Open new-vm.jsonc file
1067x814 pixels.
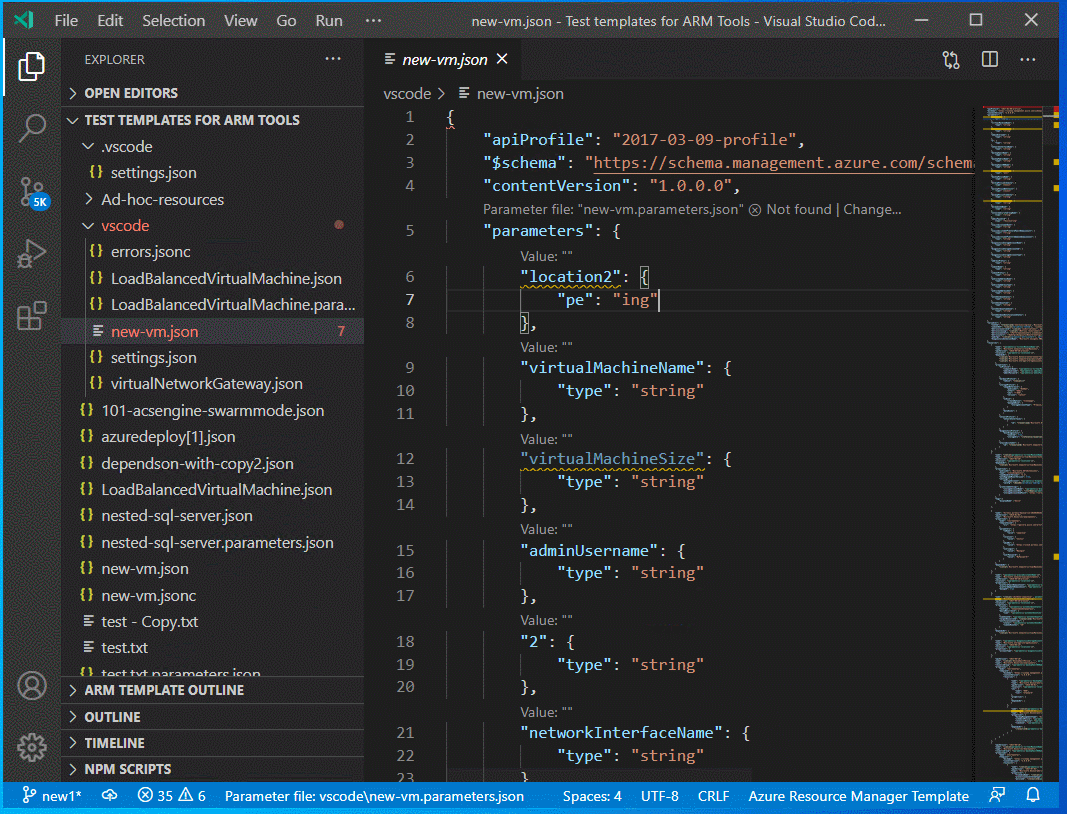click(x=212, y=596)
